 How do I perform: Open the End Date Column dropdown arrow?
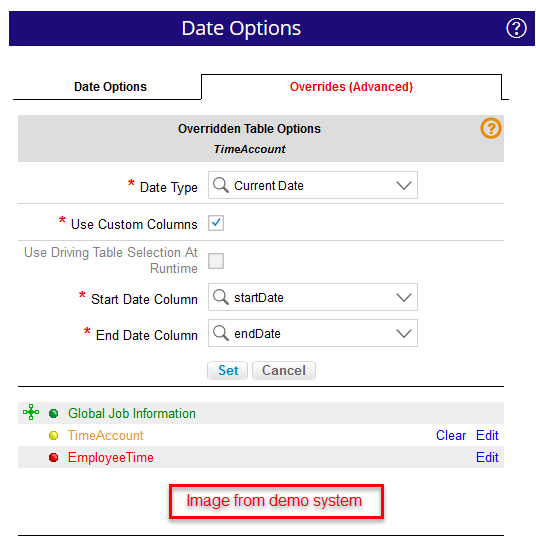[x=404, y=333]
